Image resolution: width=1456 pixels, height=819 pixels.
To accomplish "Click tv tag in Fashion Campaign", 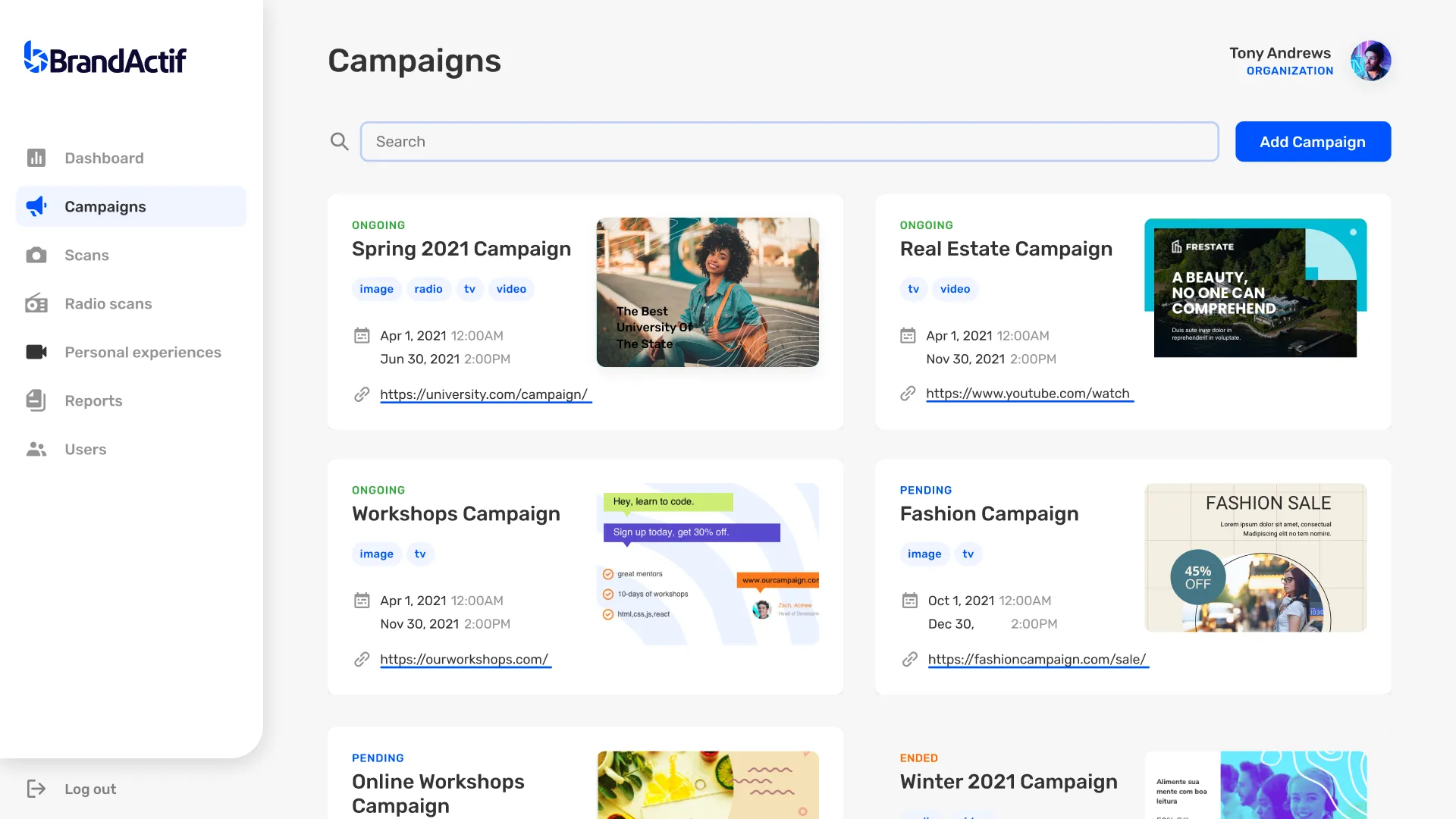I will [x=968, y=554].
